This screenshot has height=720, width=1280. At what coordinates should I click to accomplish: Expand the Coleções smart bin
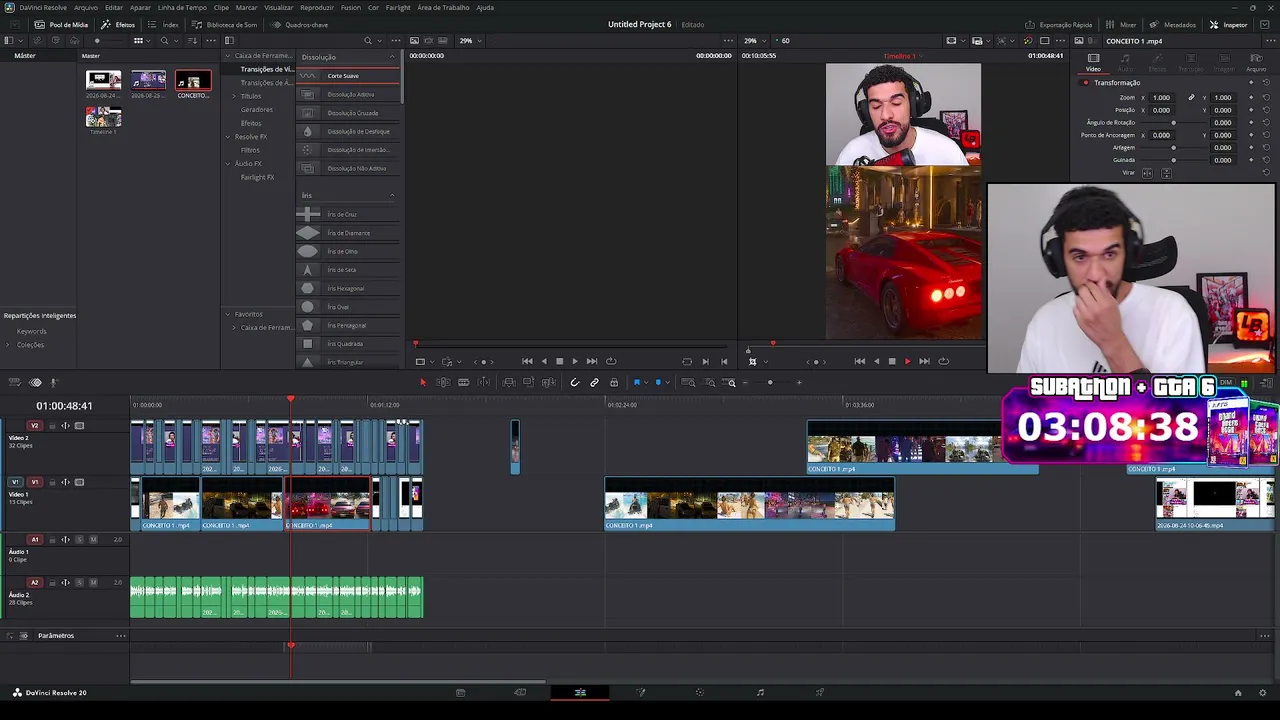click(8, 345)
